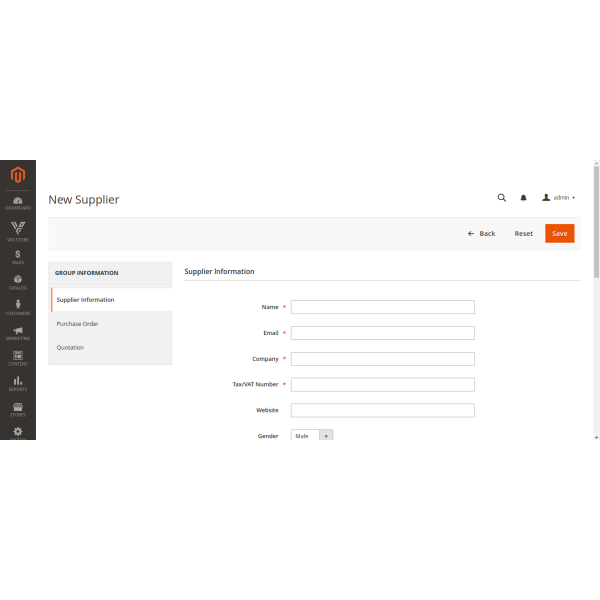
Task: Click the Save button
Action: tap(559, 233)
